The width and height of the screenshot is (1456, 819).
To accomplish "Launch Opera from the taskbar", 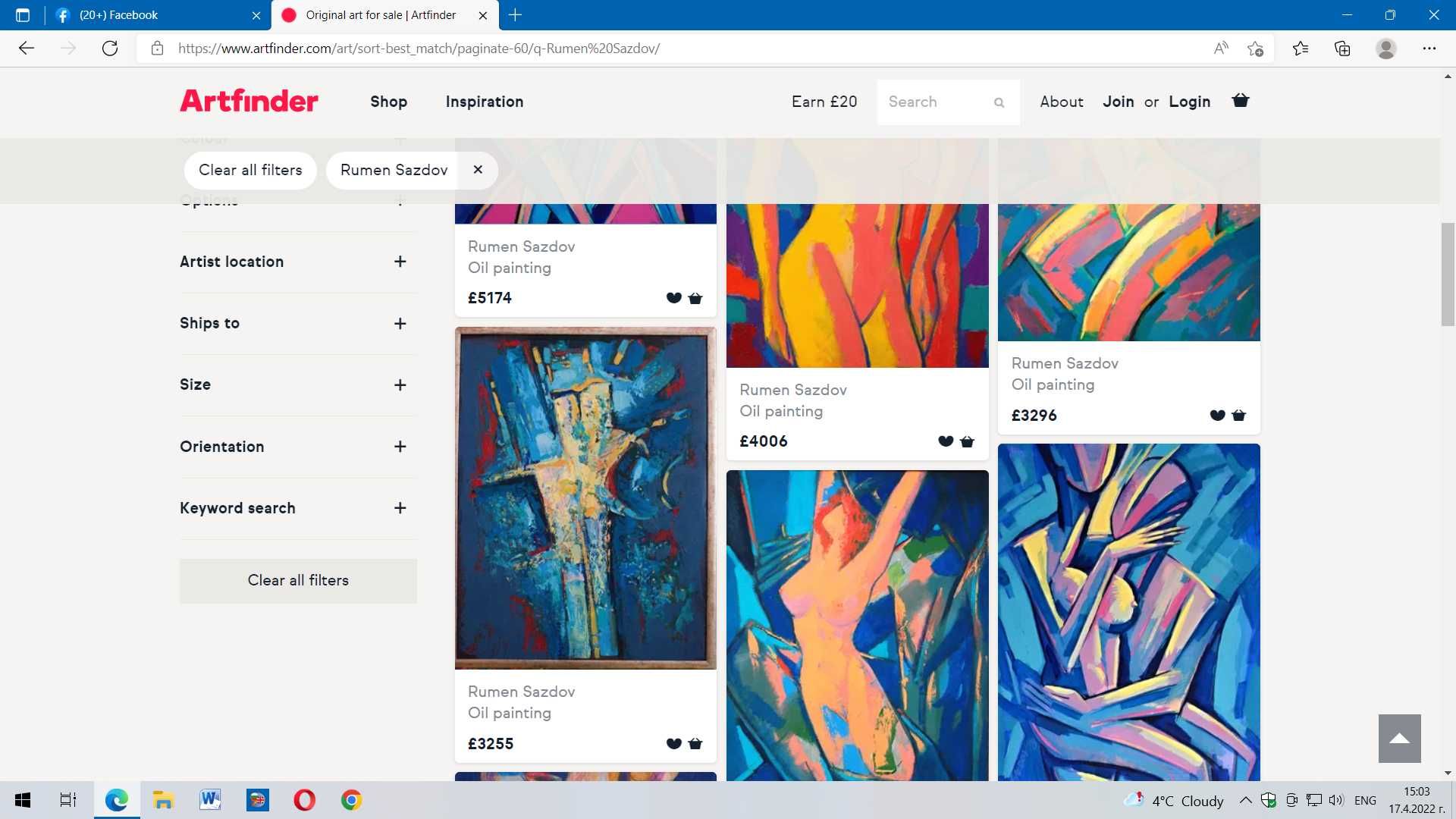I will coord(304,800).
